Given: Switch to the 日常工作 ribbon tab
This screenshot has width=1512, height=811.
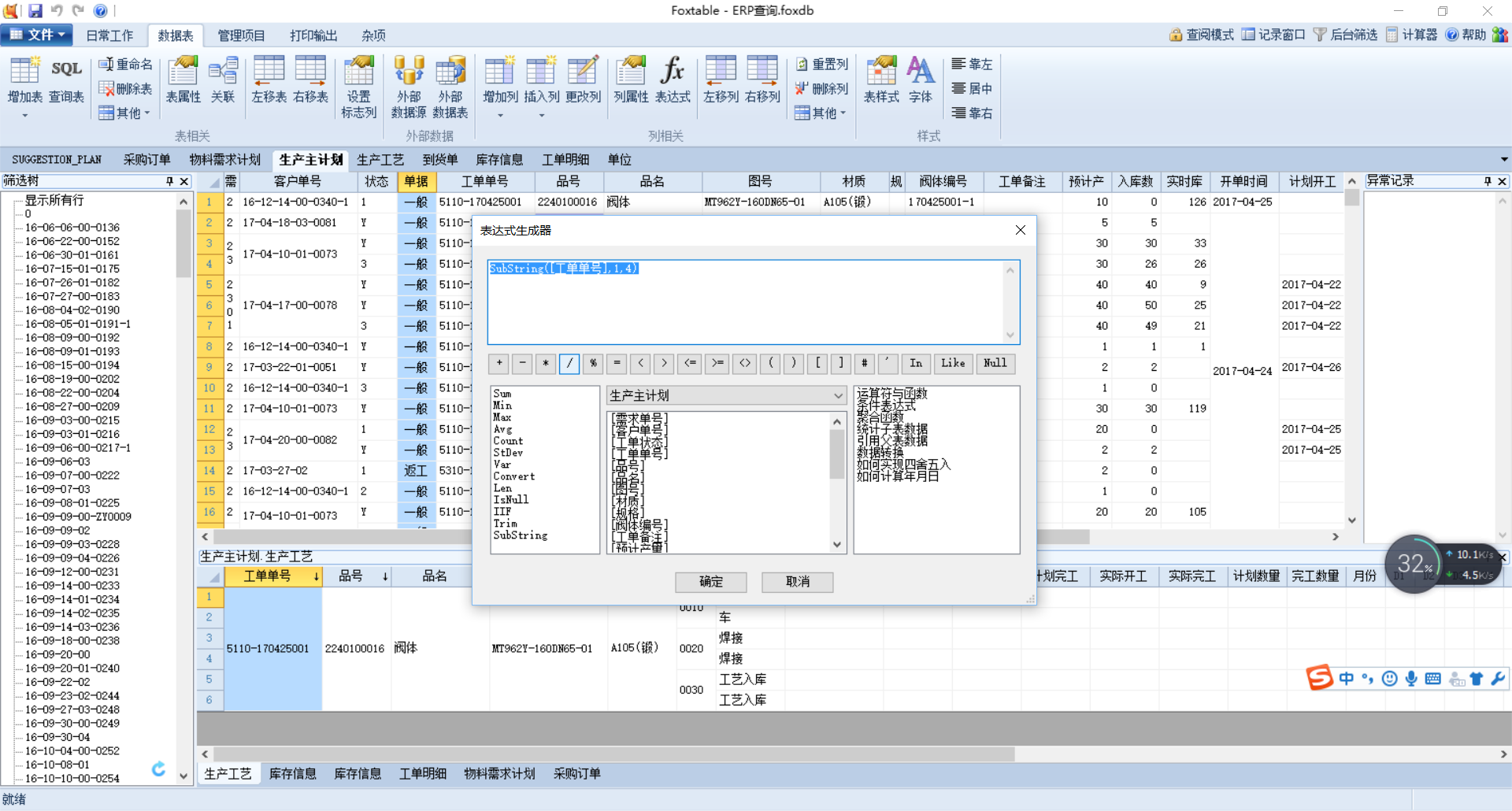Looking at the screenshot, I should 109,35.
